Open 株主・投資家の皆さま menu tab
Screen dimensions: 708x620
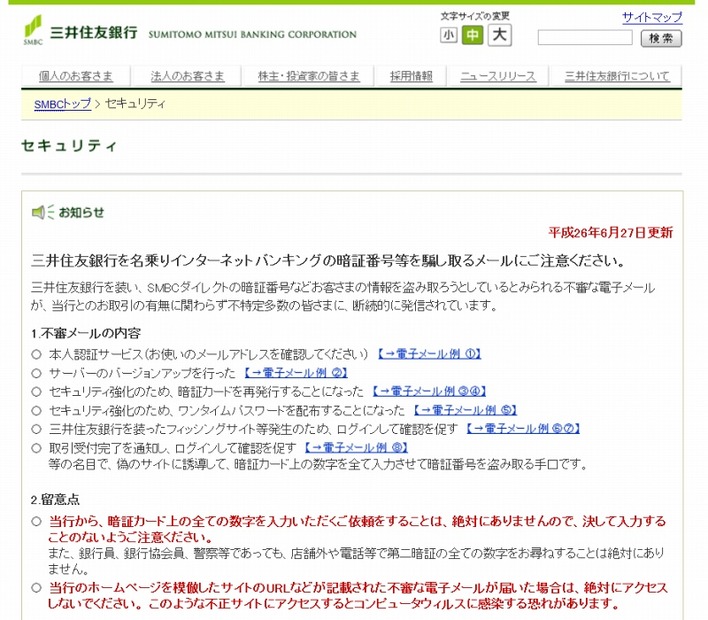pos(309,76)
